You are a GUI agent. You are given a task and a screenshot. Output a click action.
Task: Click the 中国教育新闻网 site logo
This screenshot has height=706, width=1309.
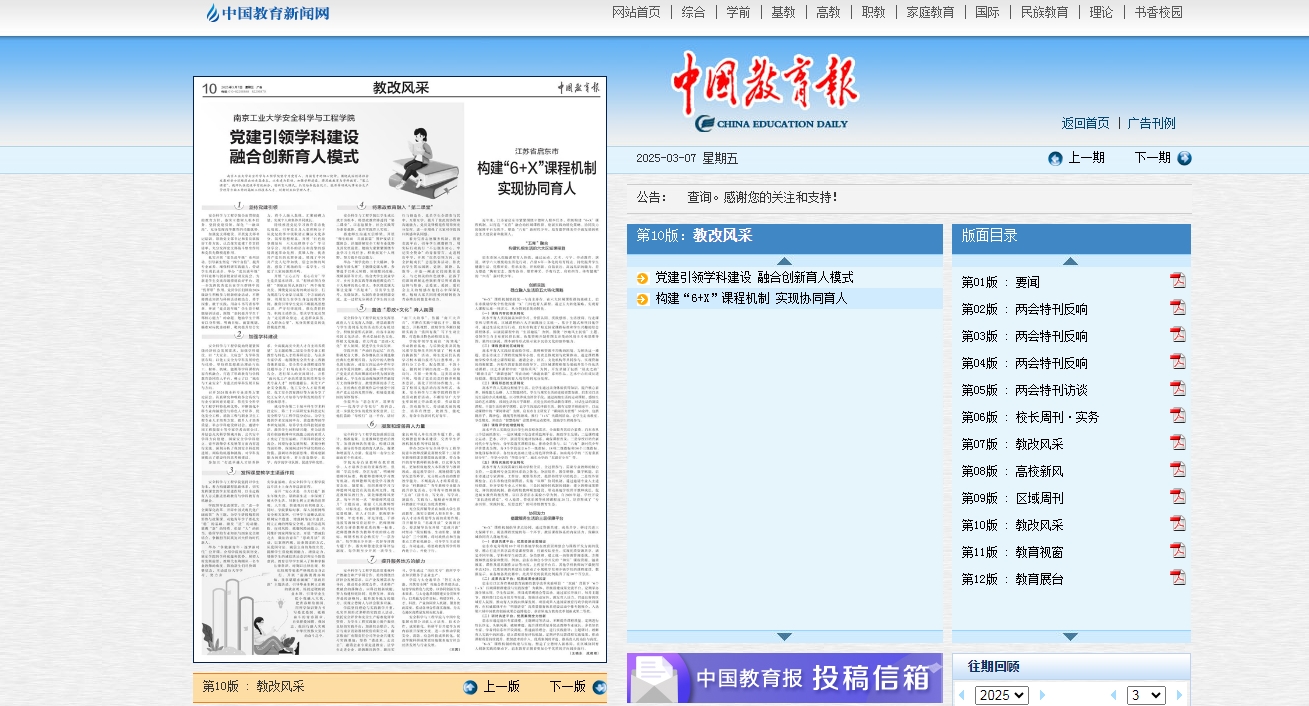tap(268, 13)
